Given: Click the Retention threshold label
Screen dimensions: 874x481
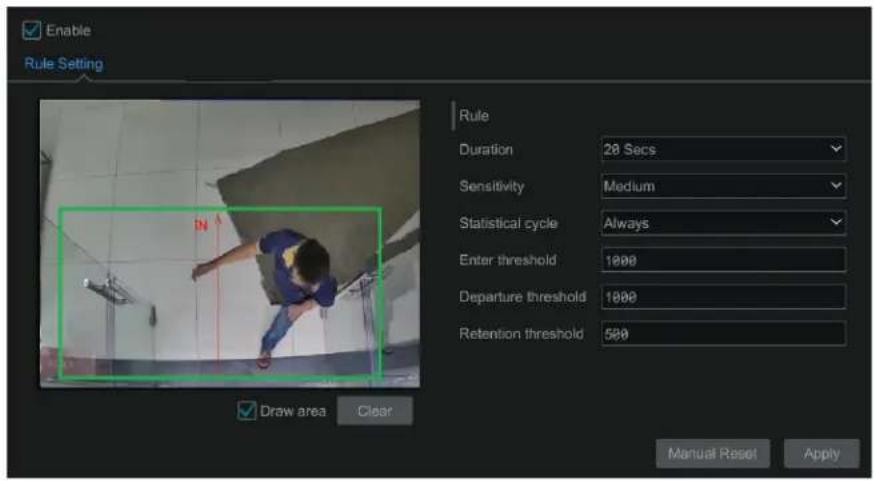Looking at the screenshot, I should (x=521, y=333).
